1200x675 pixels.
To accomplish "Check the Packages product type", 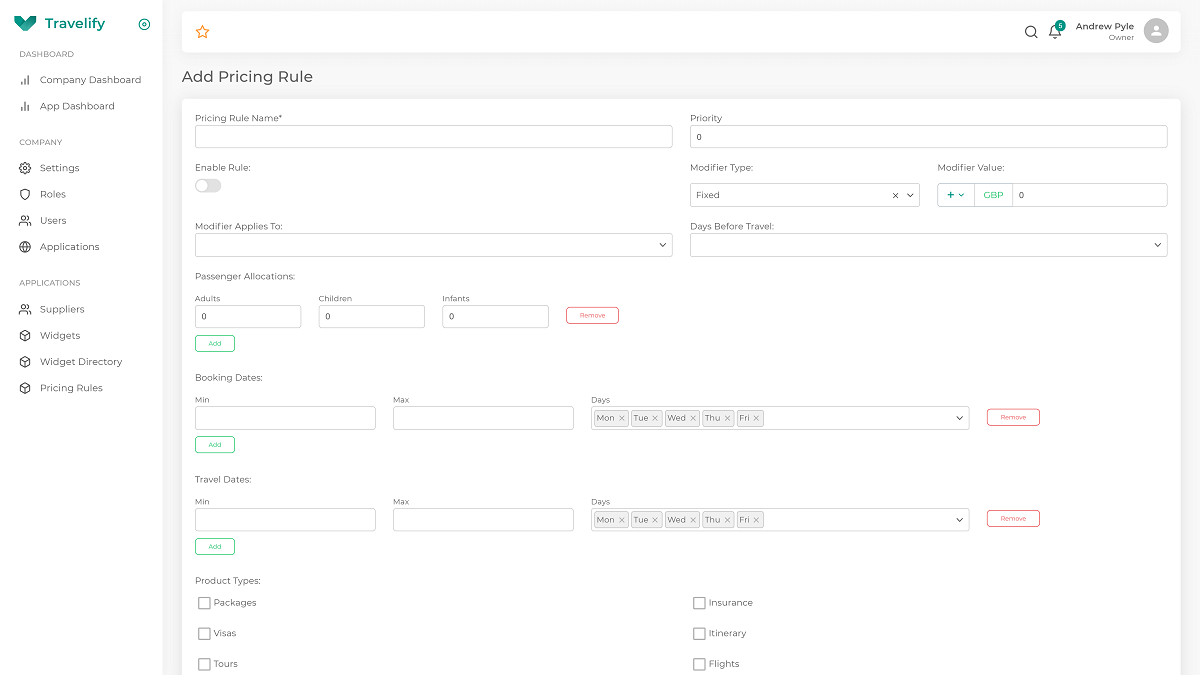I will [x=204, y=603].
